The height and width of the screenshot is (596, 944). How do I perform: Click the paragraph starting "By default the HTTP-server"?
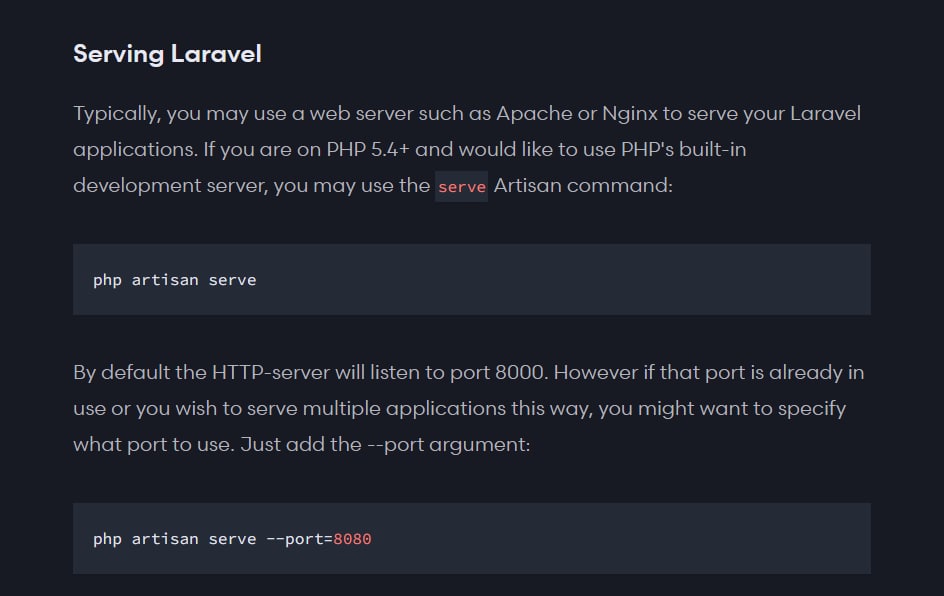pos(469,408)
